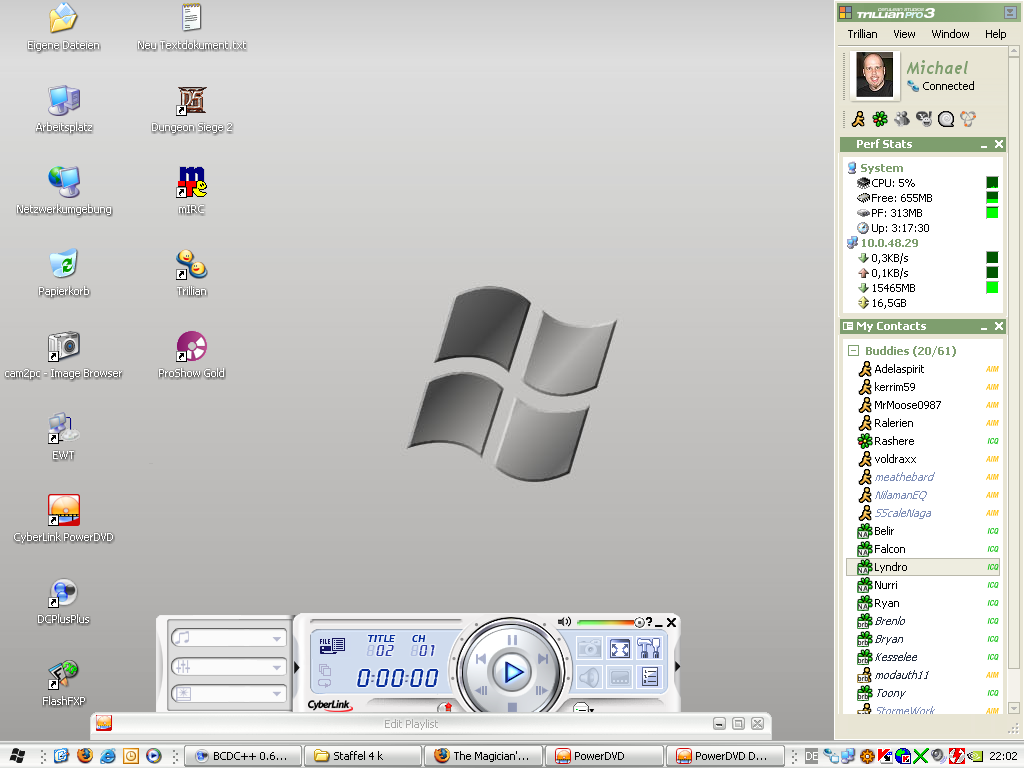Open the Trillian menu
The image size is (1024, 768).
(862, 34)
